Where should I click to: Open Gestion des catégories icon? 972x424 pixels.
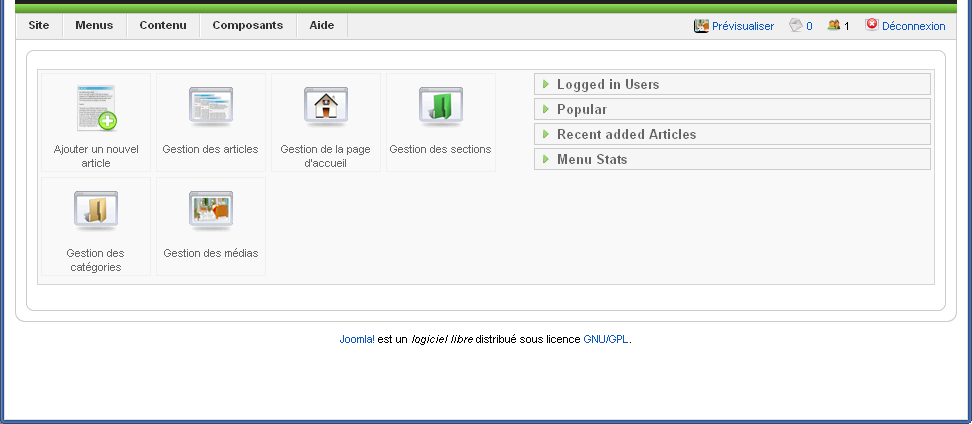(96, 210)
